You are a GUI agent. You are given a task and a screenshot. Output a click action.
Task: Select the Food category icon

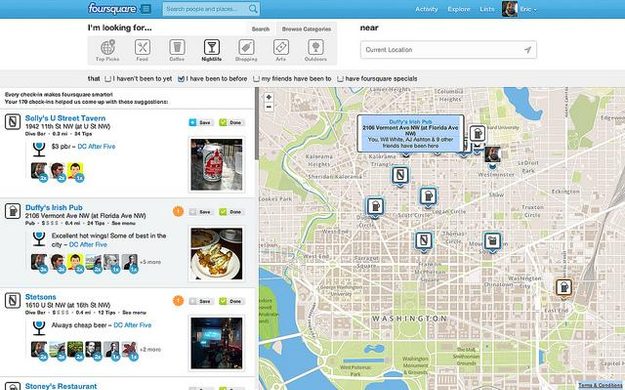pyautogui.click(x=142, y=50)
